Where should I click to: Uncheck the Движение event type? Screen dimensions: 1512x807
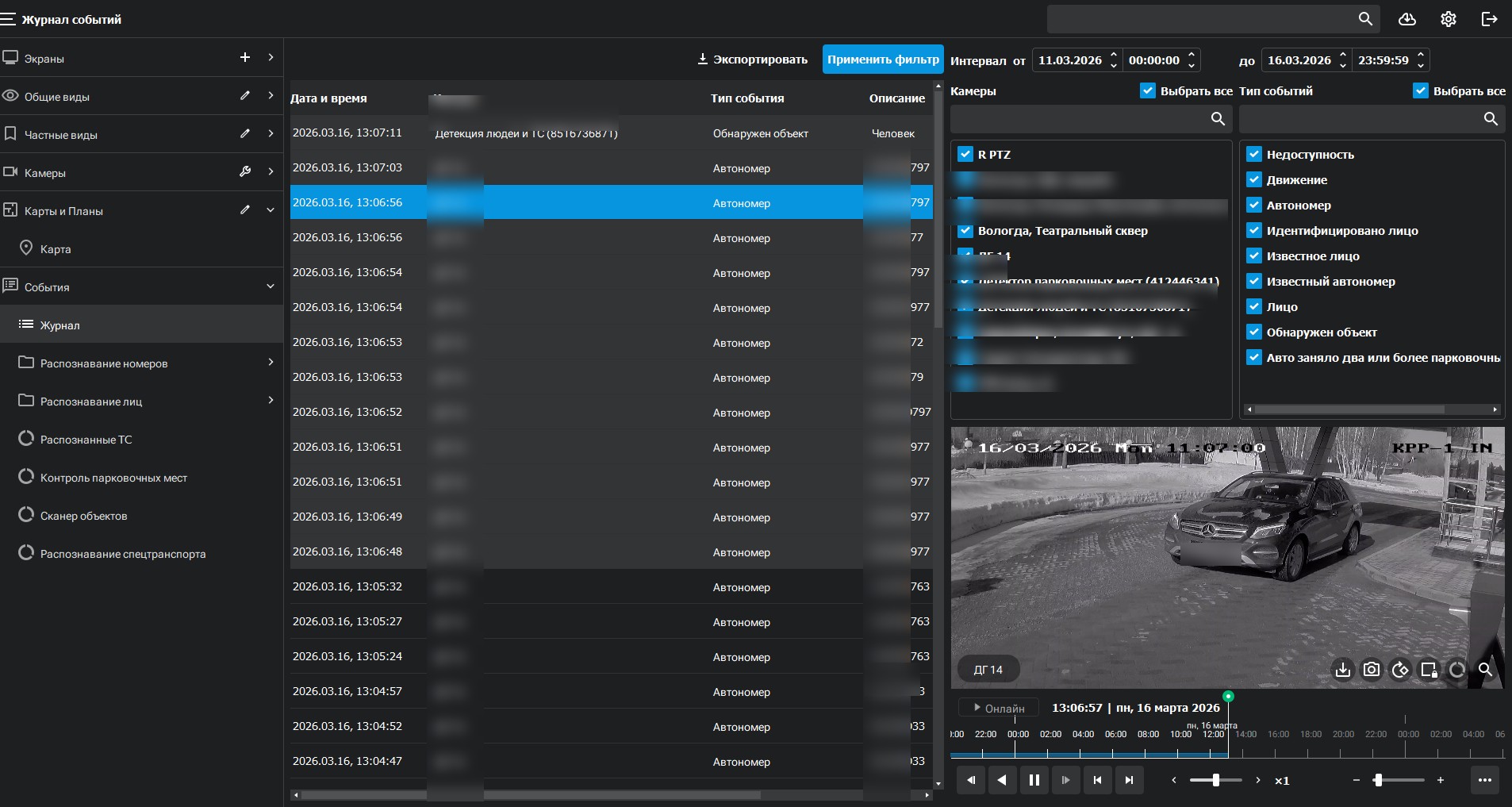1254,180
